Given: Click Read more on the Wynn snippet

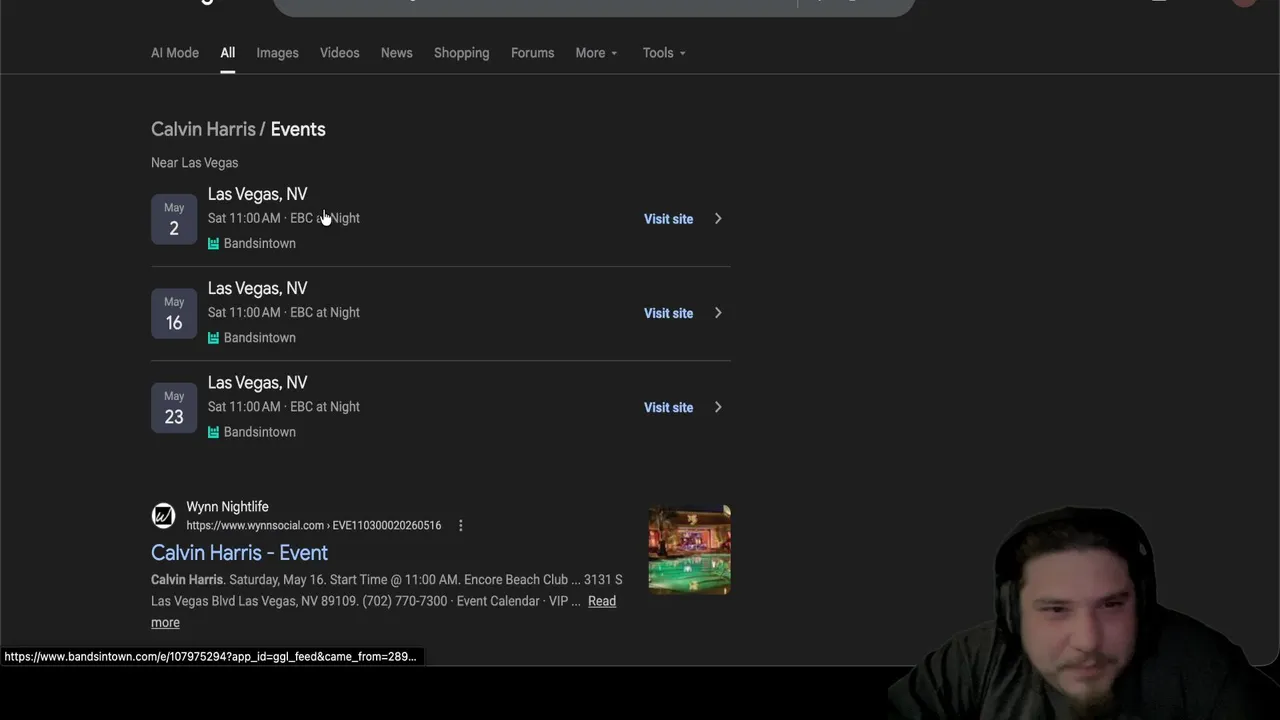Looking at the screenshot, I should click(x=601, y=601).
